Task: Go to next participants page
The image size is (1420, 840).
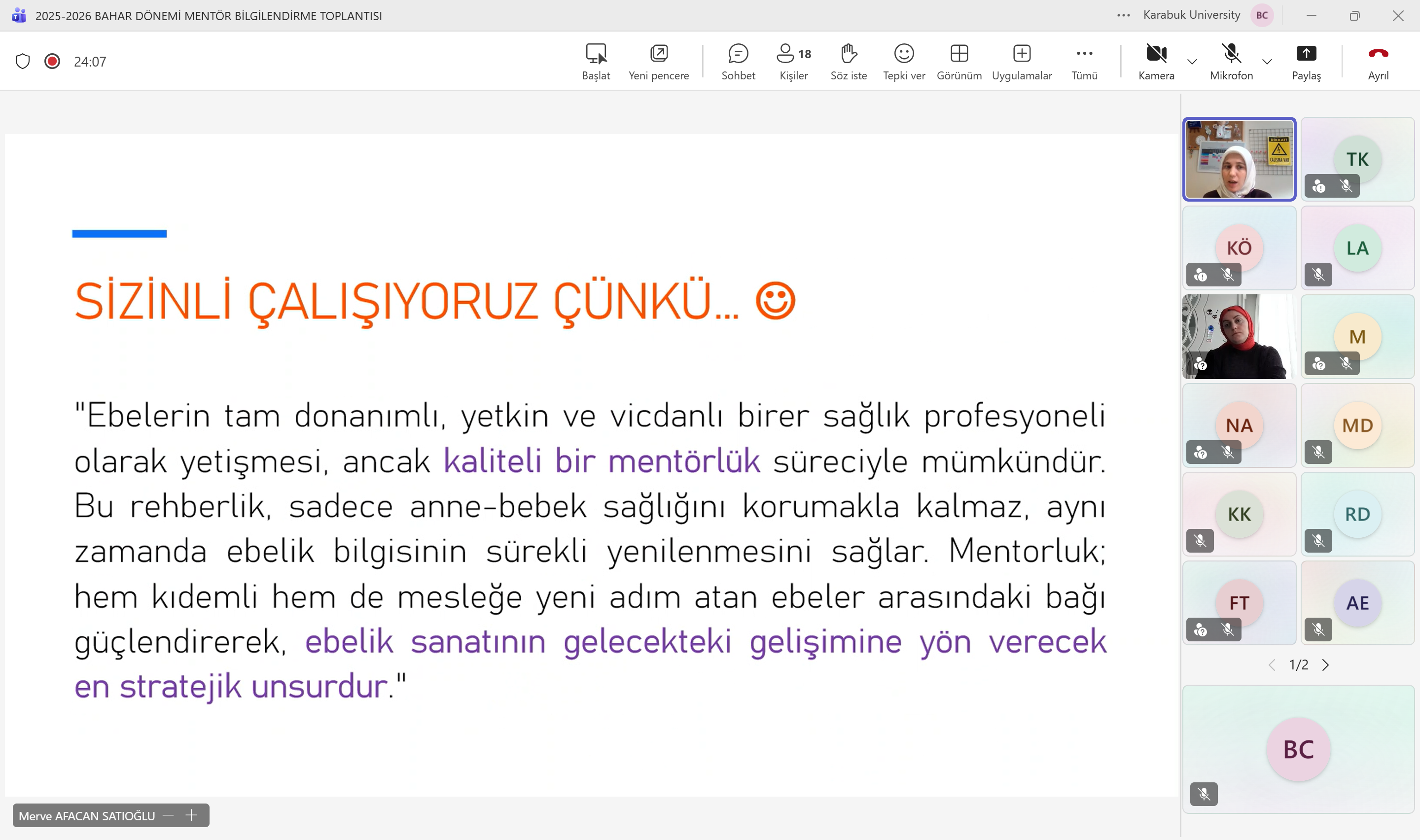Action: (x=1325, y=665)
